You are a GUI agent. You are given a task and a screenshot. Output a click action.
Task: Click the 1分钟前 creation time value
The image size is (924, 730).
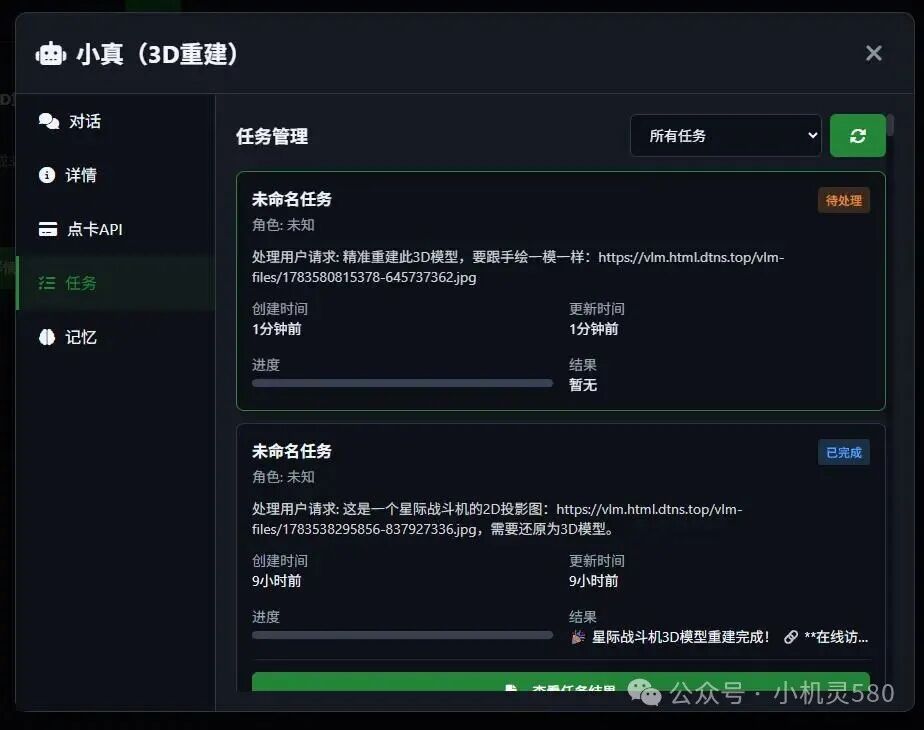(276, 329)
